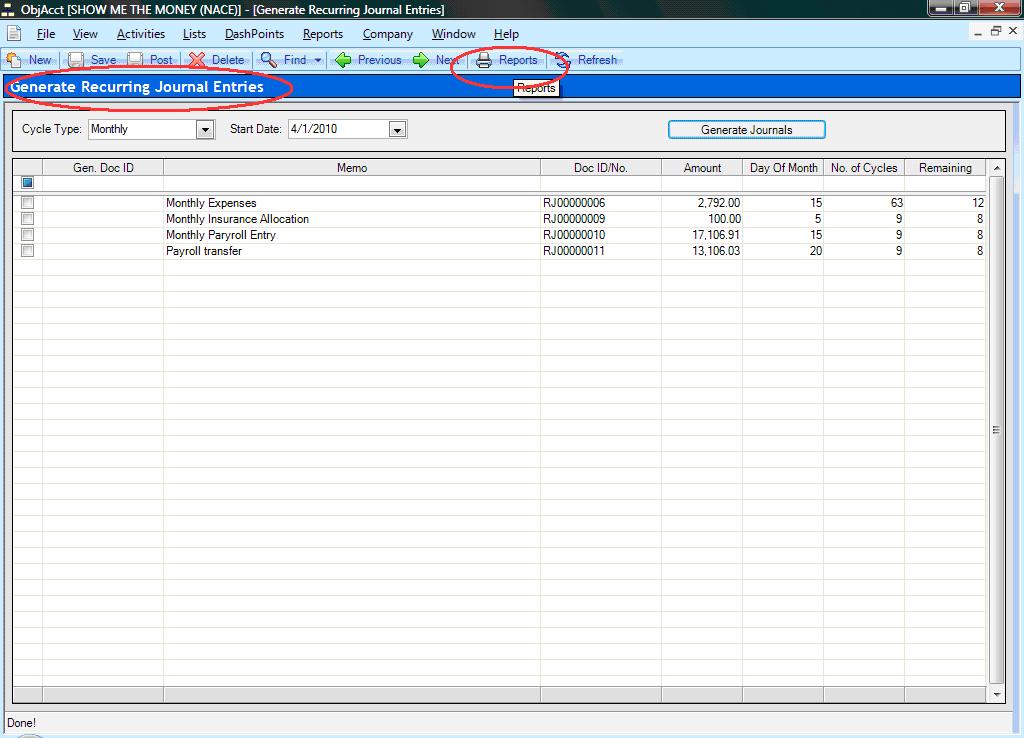1024x738 pixels.
Task: Go to Previous record arrow icon
Action: click(343, 60)
